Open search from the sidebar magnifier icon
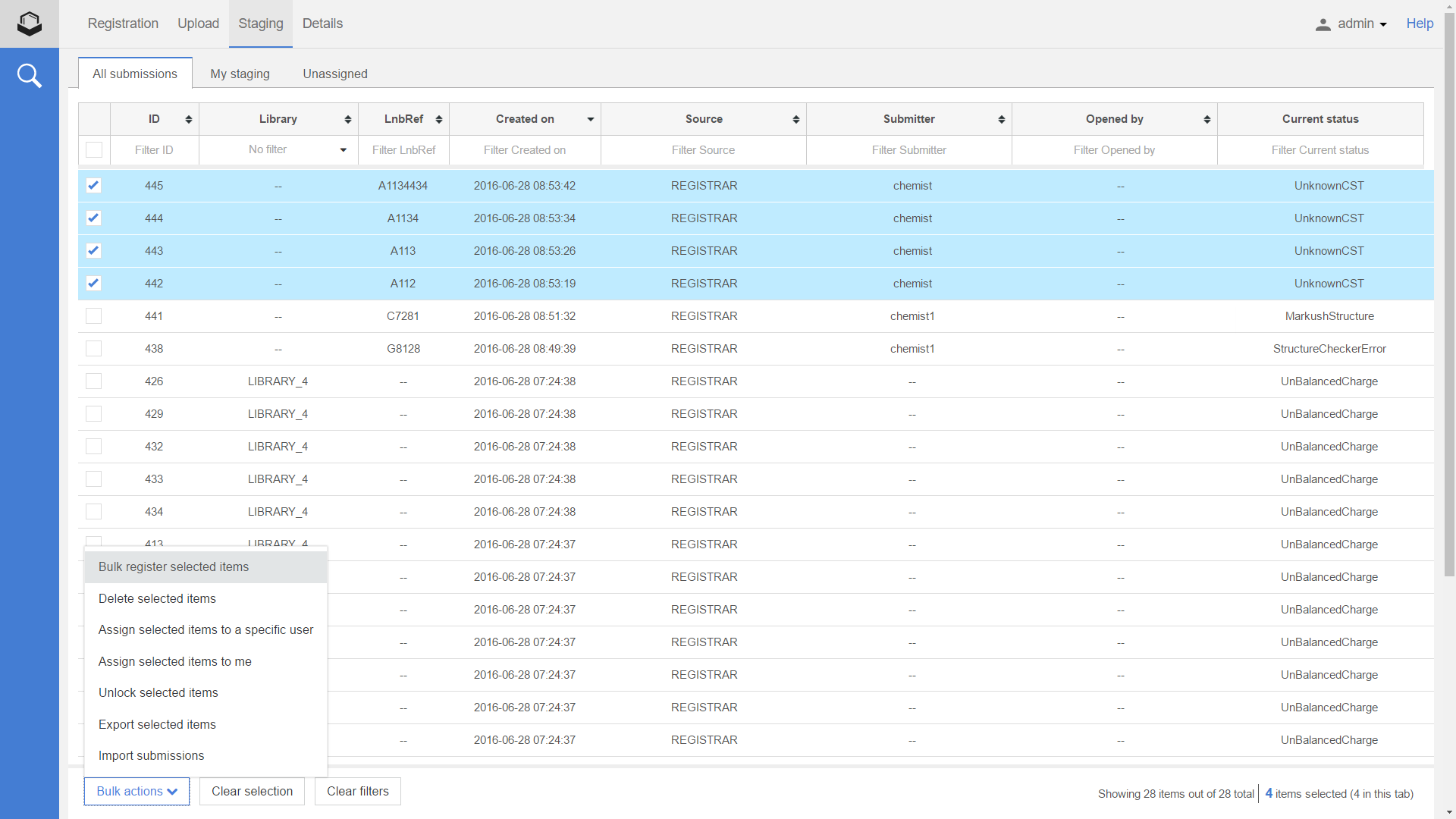This screenshot has width=1456, height=819. pos(29,76)
